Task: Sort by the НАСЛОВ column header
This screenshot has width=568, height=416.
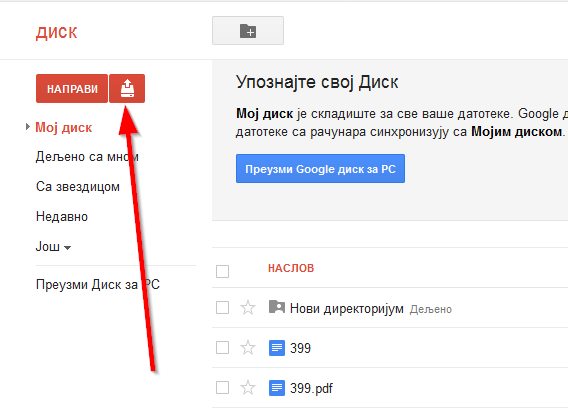Action: (291, 269)
